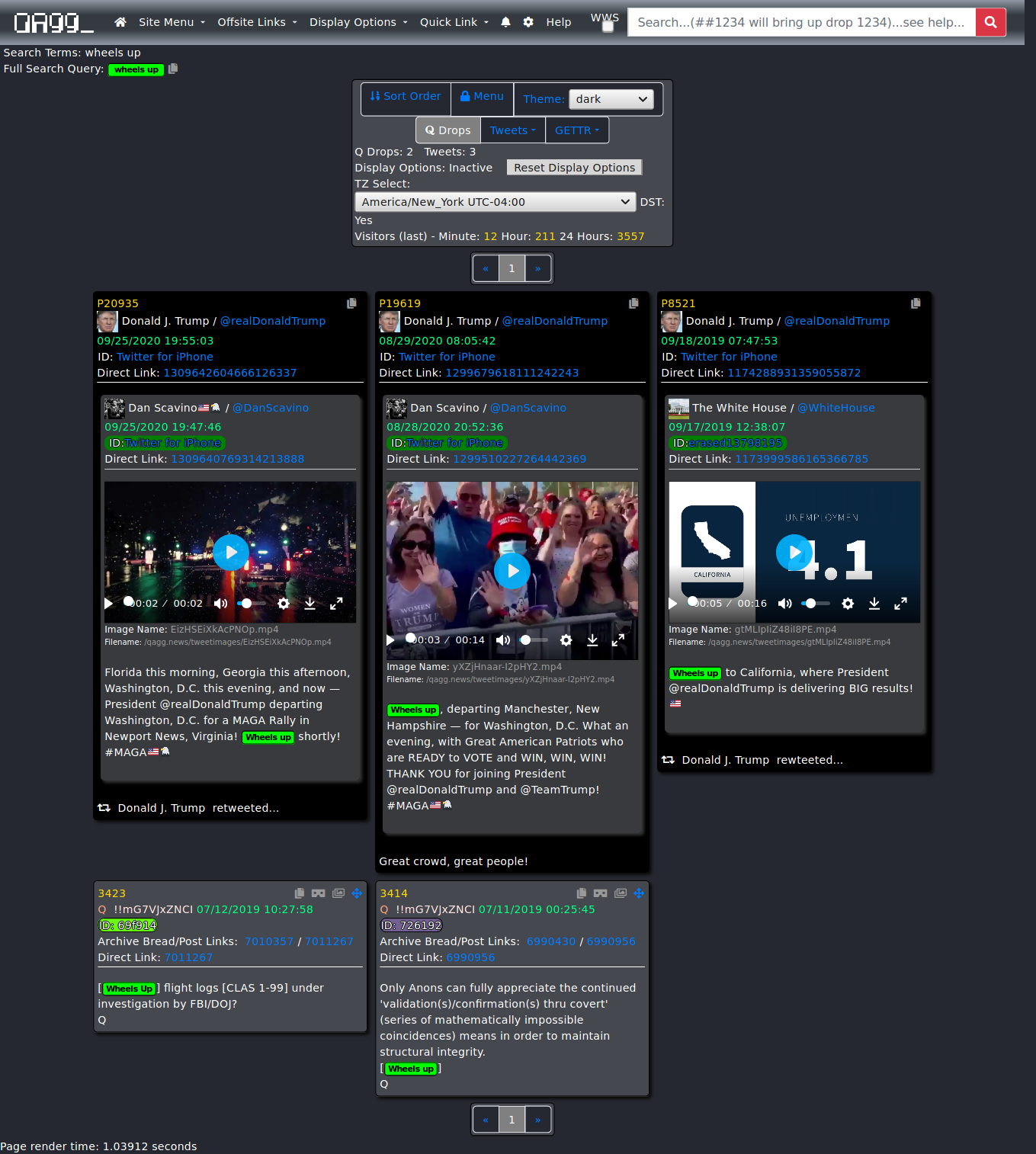Screen dimensions: 1036x1154
Task: Click the QAGG site logo
Action: [53, 23]
